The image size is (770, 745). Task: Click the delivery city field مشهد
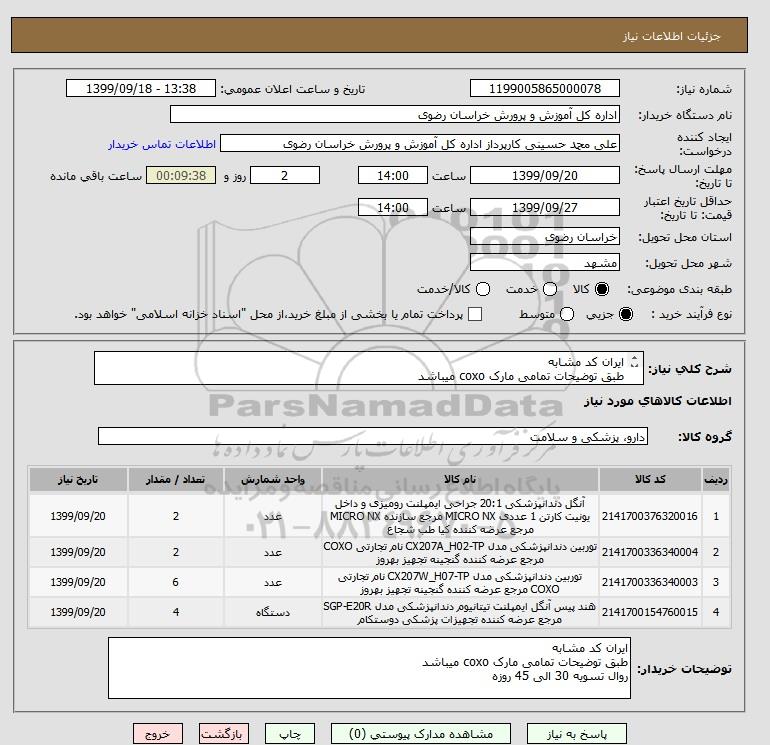(x=545, y=263)
